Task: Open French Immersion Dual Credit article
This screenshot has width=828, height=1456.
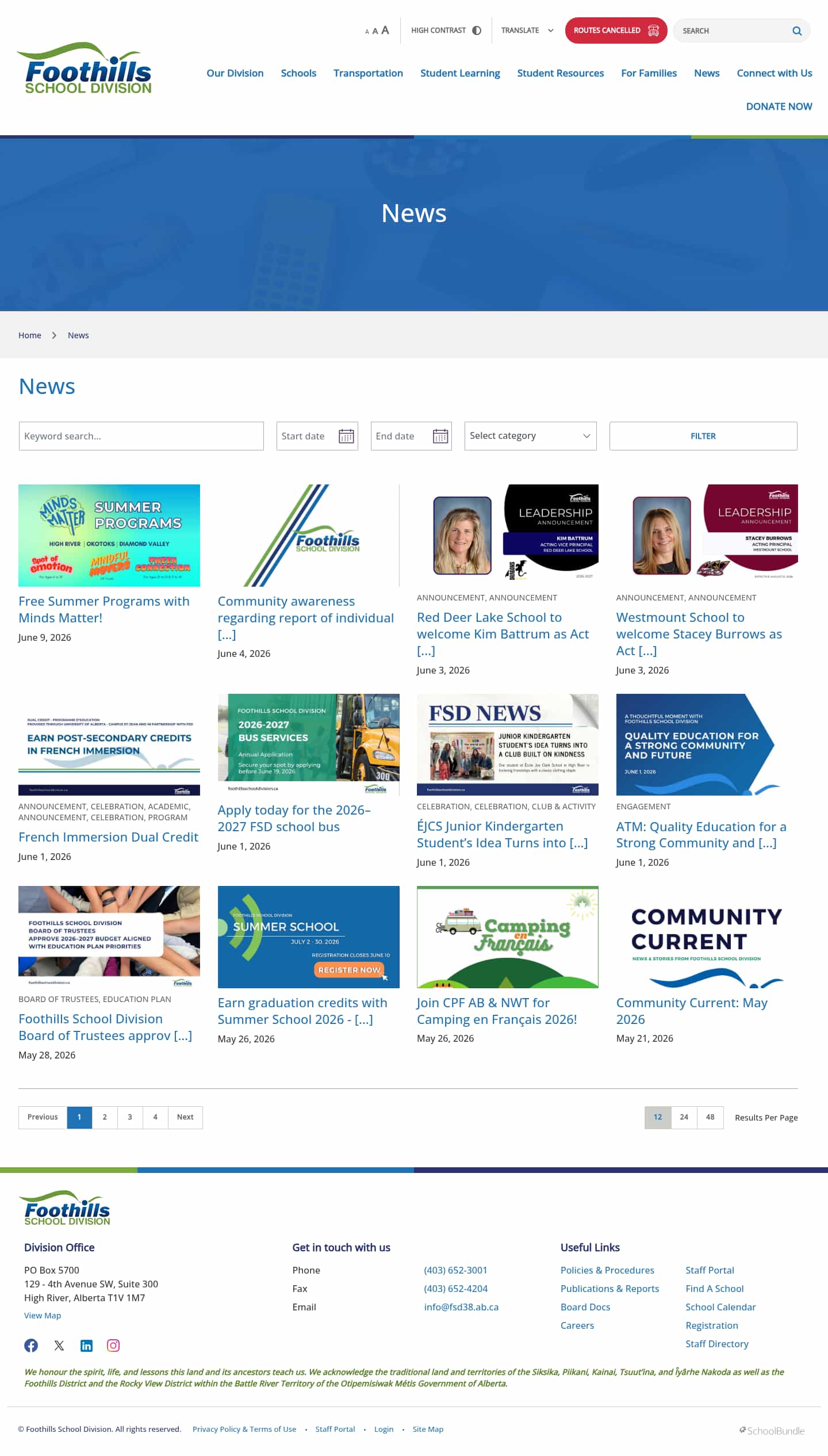Action: click(x=108, y=837)
